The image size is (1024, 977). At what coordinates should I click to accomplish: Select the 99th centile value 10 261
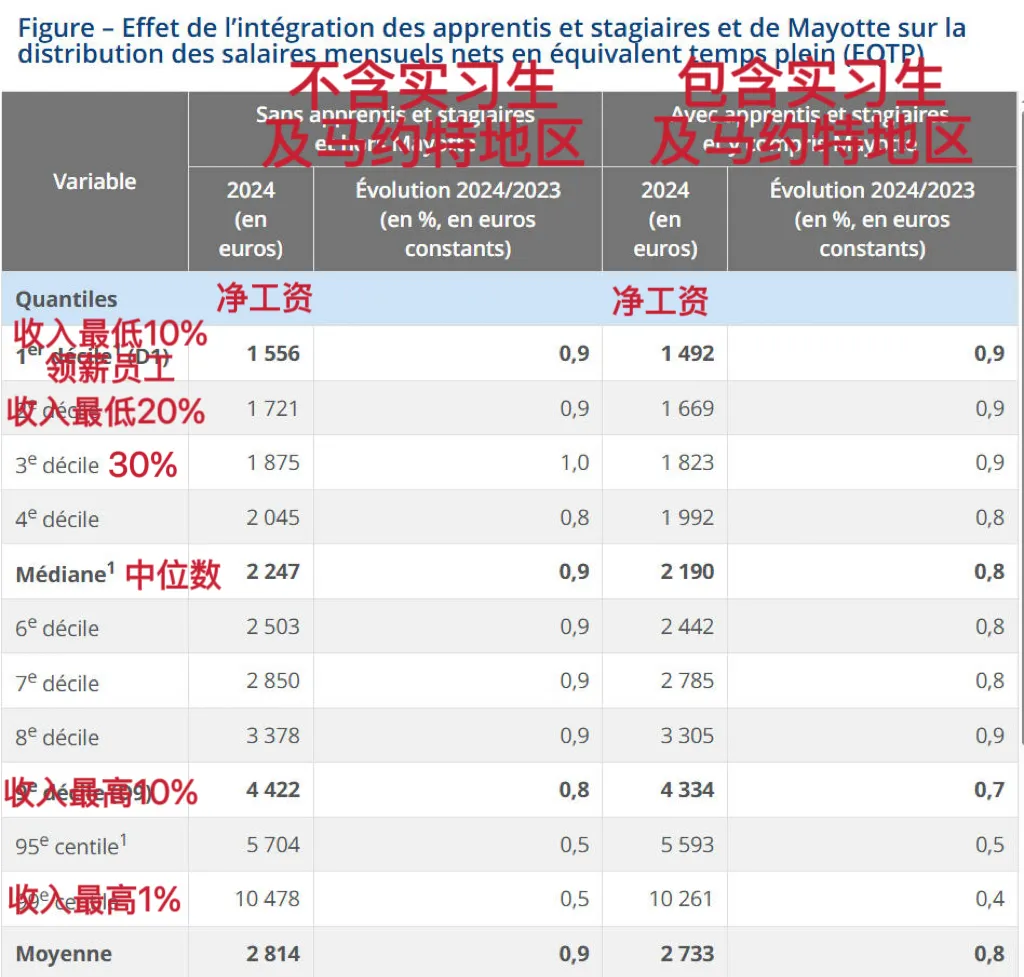[x=681, y=899]
